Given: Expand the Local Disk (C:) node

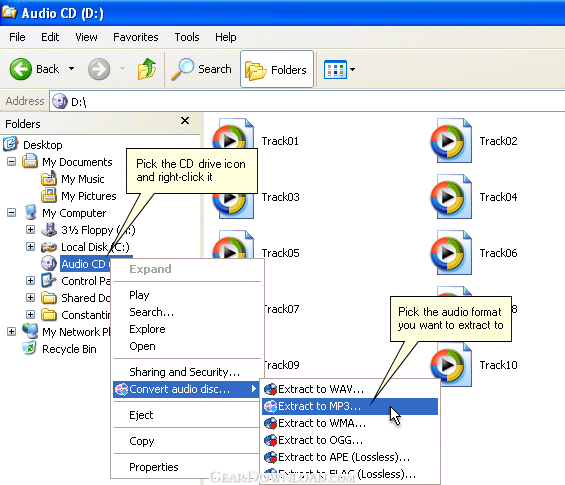Looking at the screenshot, I should tap(31, 246).
